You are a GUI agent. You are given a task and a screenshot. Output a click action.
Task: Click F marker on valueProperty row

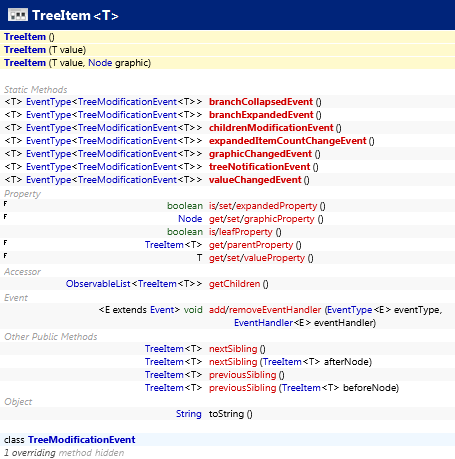(x=5, y=255)
